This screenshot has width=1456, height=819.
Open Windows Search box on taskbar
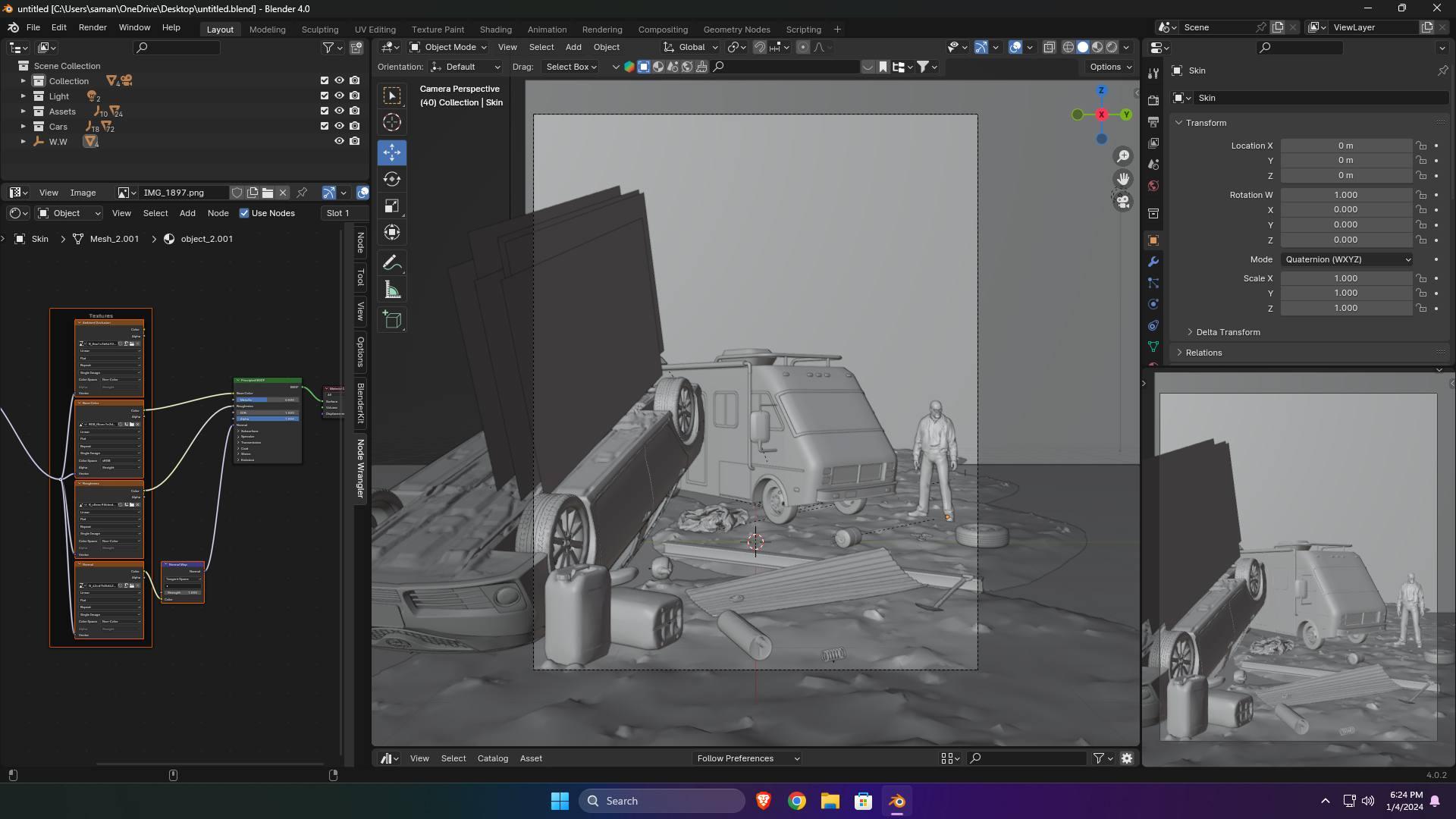click(x=662, y=801)
